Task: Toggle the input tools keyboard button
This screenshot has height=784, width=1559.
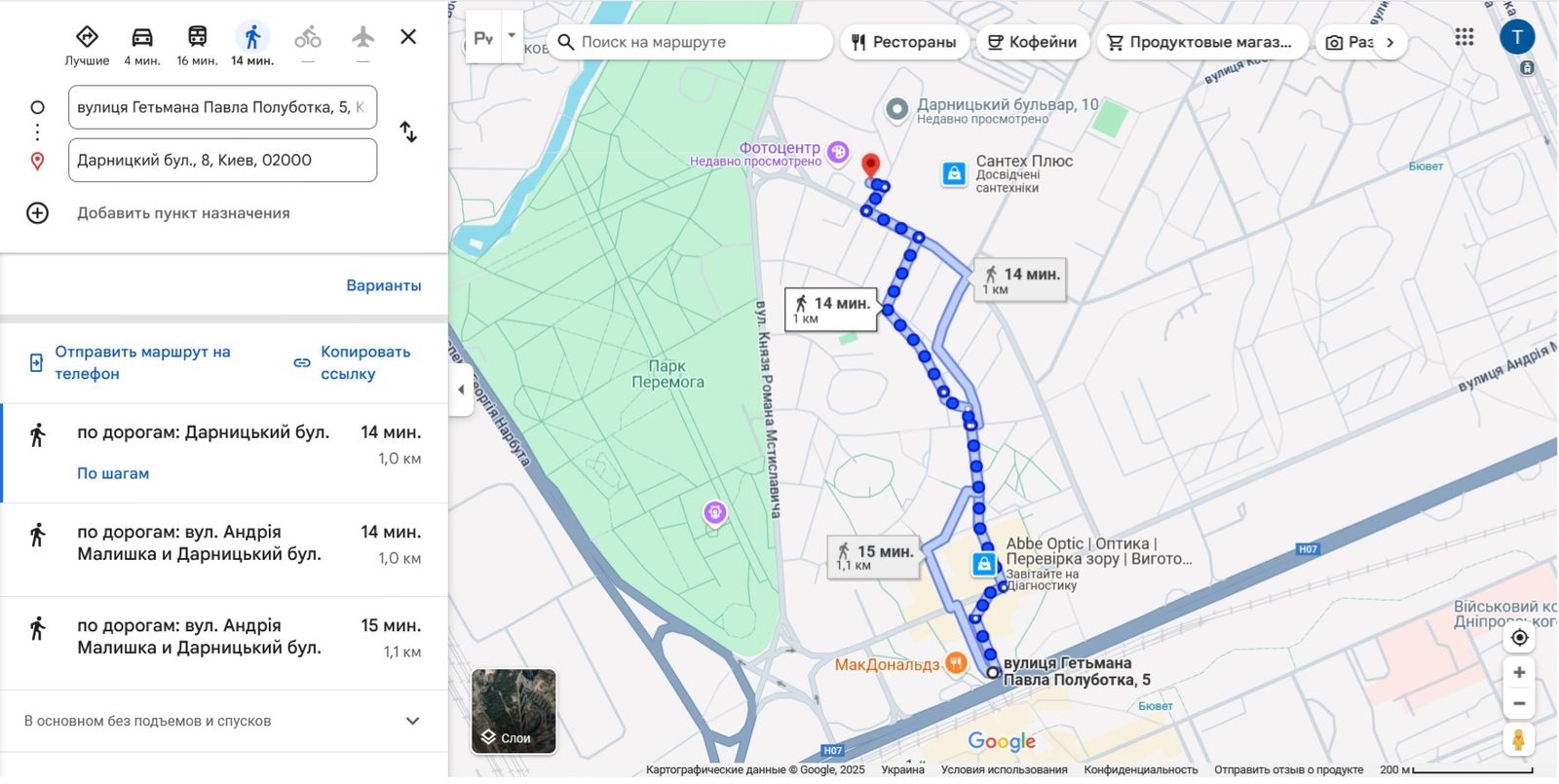Action: pos(483,37)
